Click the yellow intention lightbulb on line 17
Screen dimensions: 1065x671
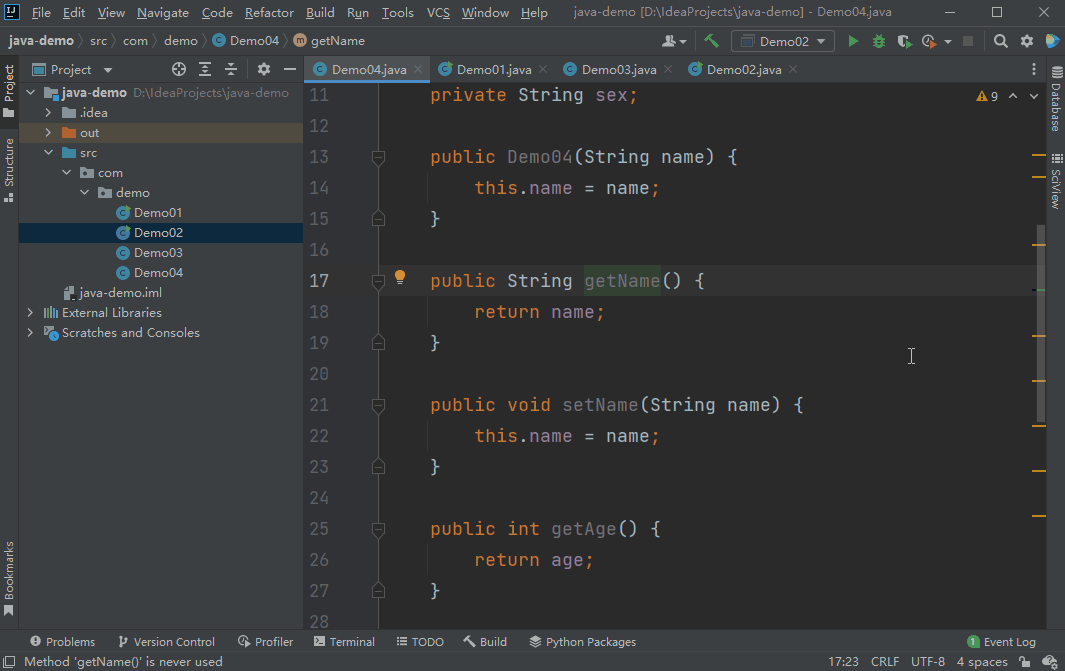[400, 277]
